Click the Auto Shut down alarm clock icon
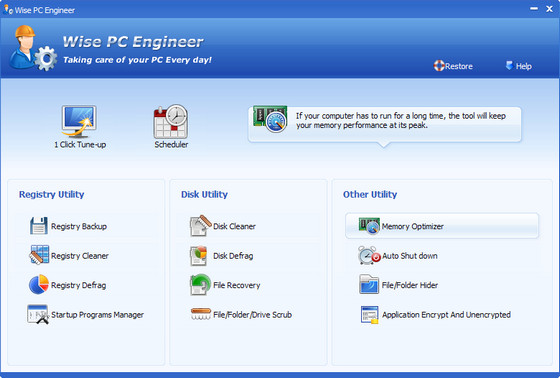Viewport: 560px width, 378px height. [x=369, y=255]
